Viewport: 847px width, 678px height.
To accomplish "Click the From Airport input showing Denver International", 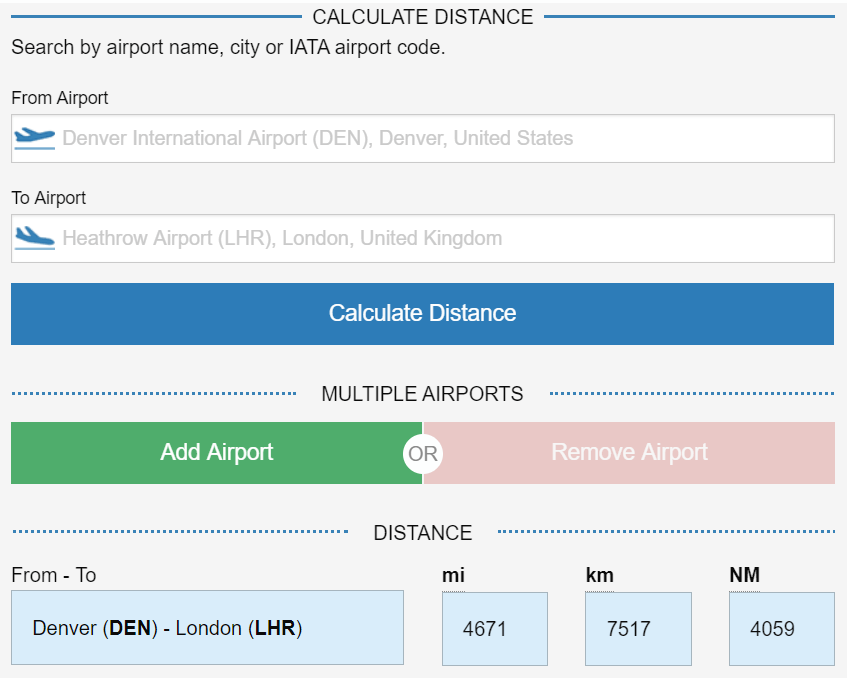I will point(422,138).
